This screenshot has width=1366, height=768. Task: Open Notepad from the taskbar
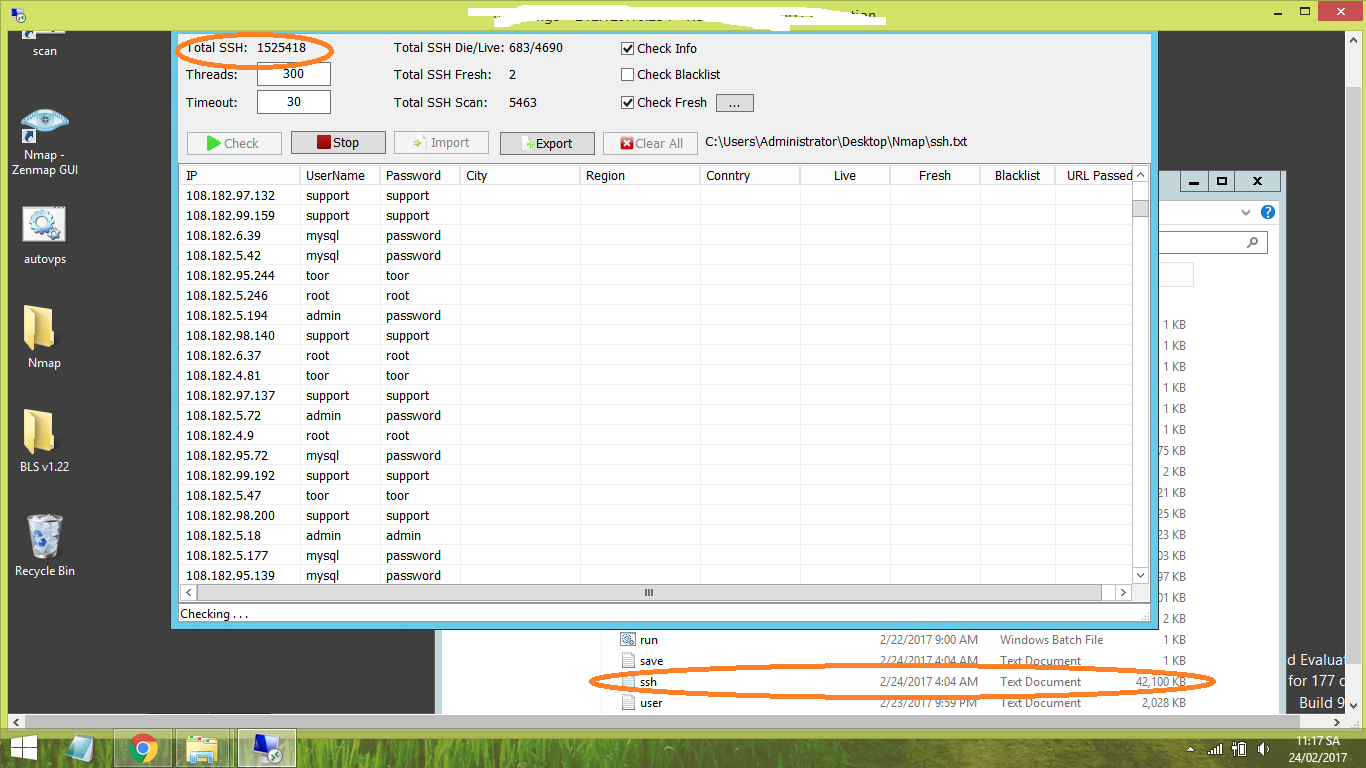(81, 748)
